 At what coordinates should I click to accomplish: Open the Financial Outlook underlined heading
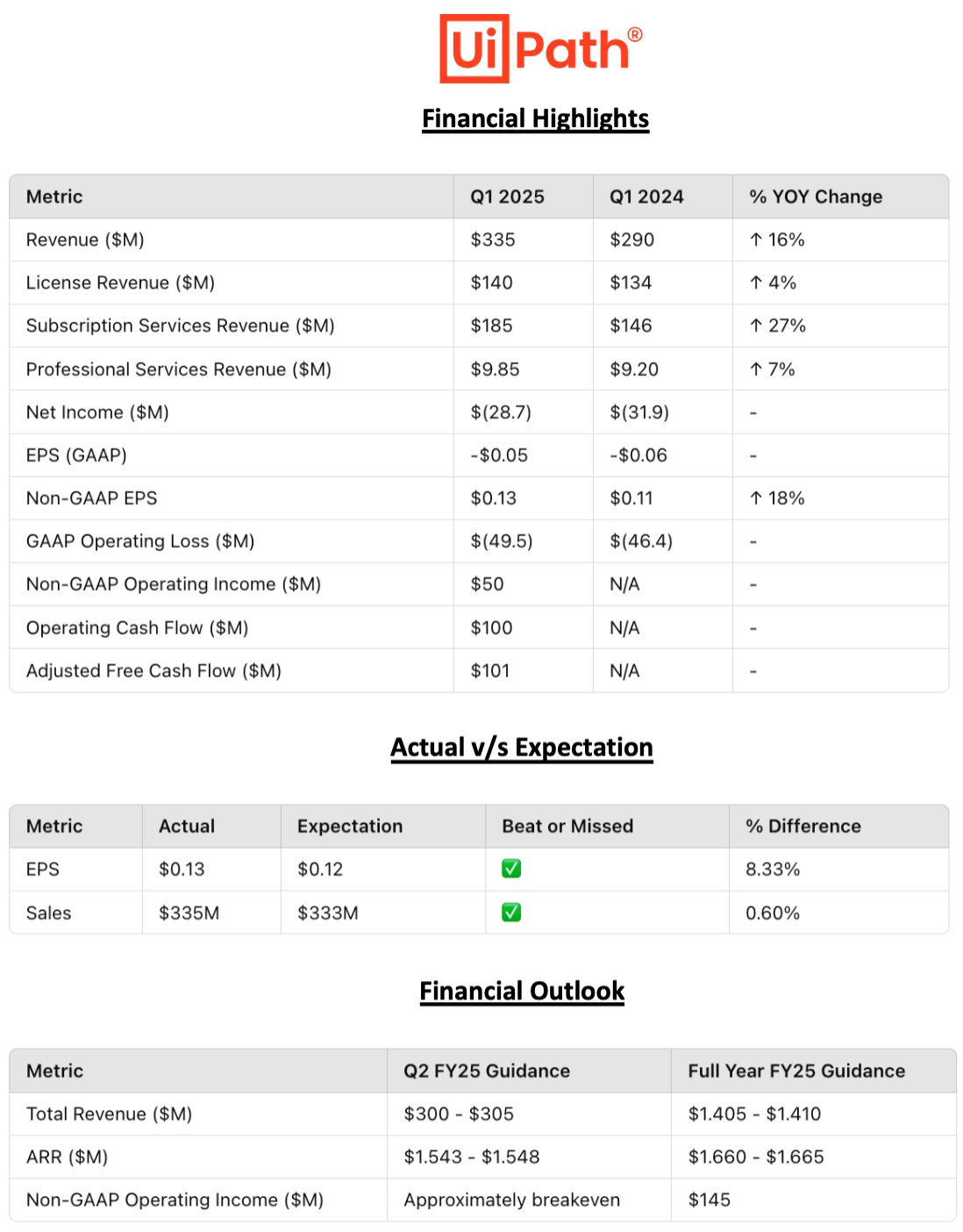coord(522,992)
